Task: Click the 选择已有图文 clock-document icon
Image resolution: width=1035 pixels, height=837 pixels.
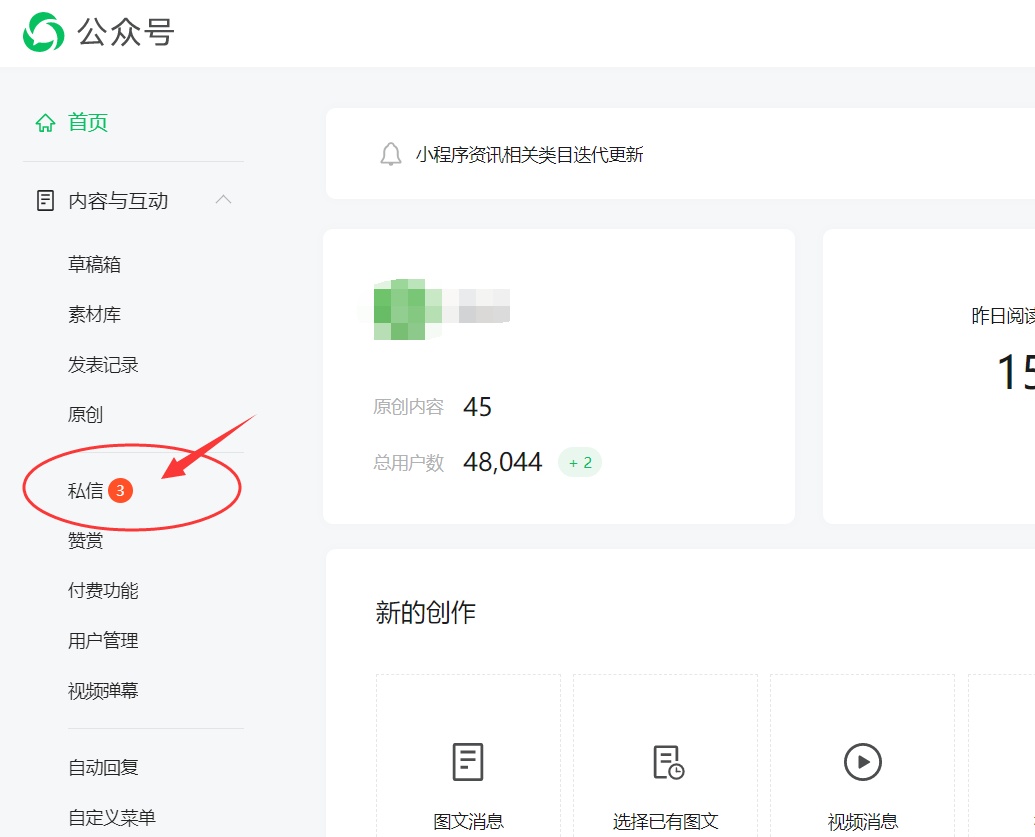Action: click(668, 762)
